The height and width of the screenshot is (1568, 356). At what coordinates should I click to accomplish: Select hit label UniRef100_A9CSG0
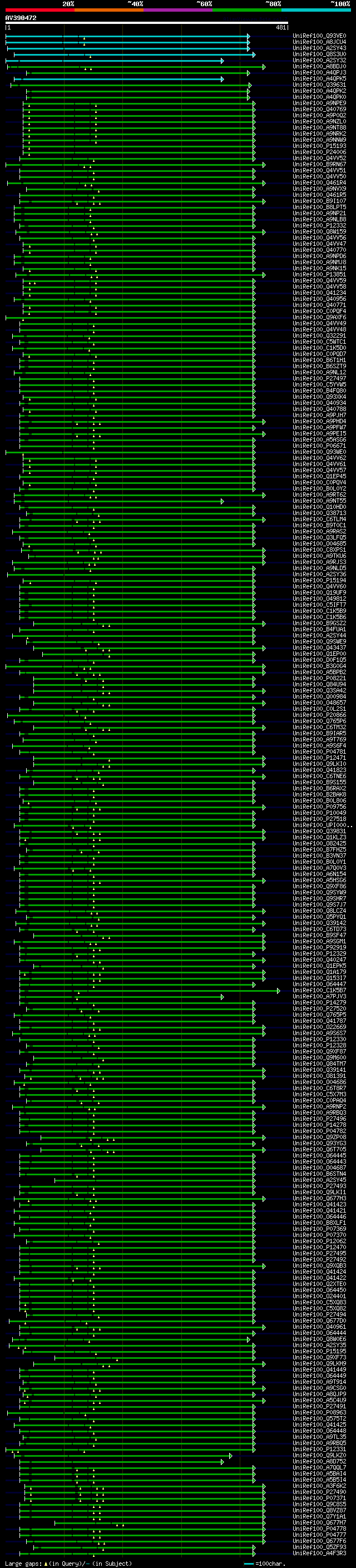319,1388
